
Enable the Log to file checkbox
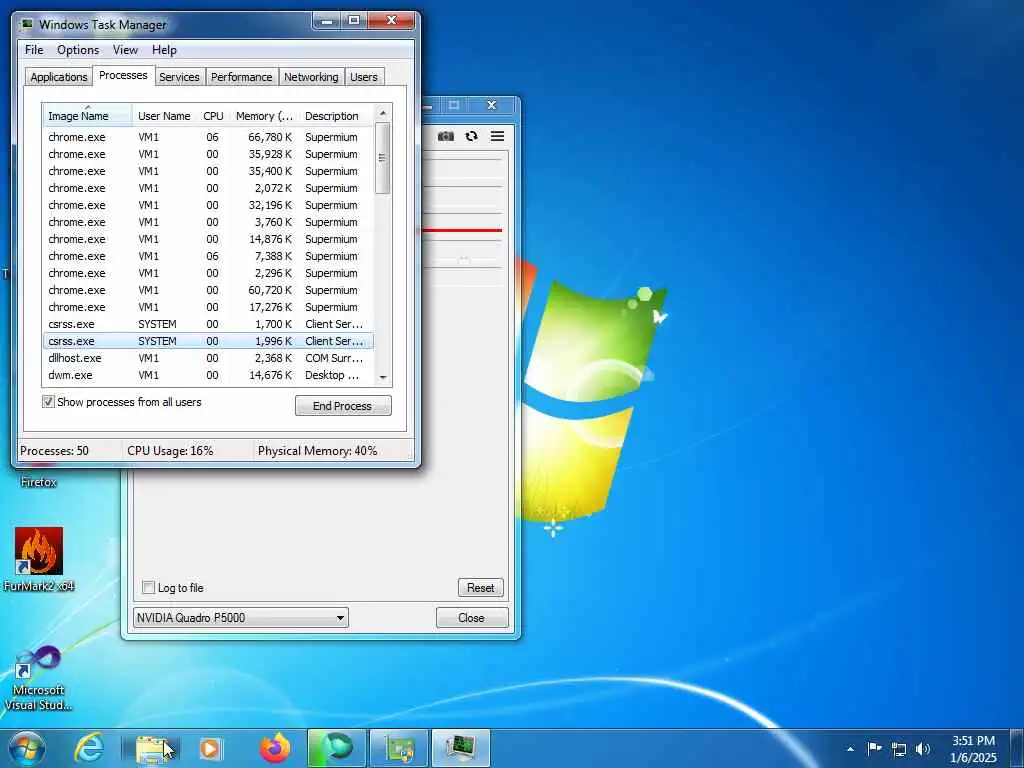click(x=148, y=587)
